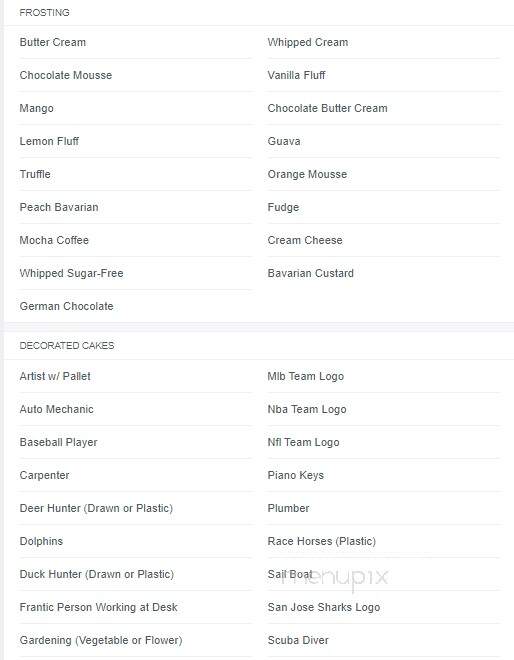The image size is (514, 660).
Task: Click Chocolate Butter Cream item
Action: coord(327,108)
